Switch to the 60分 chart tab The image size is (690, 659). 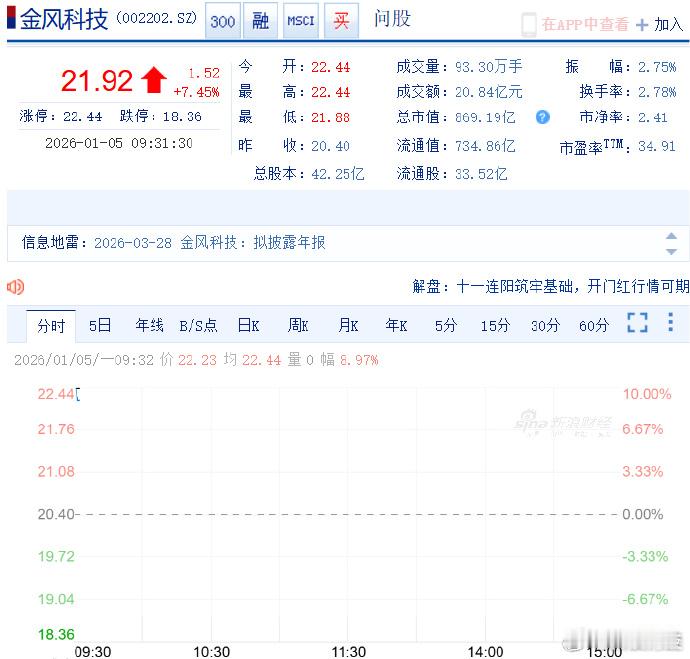(594, 326)
